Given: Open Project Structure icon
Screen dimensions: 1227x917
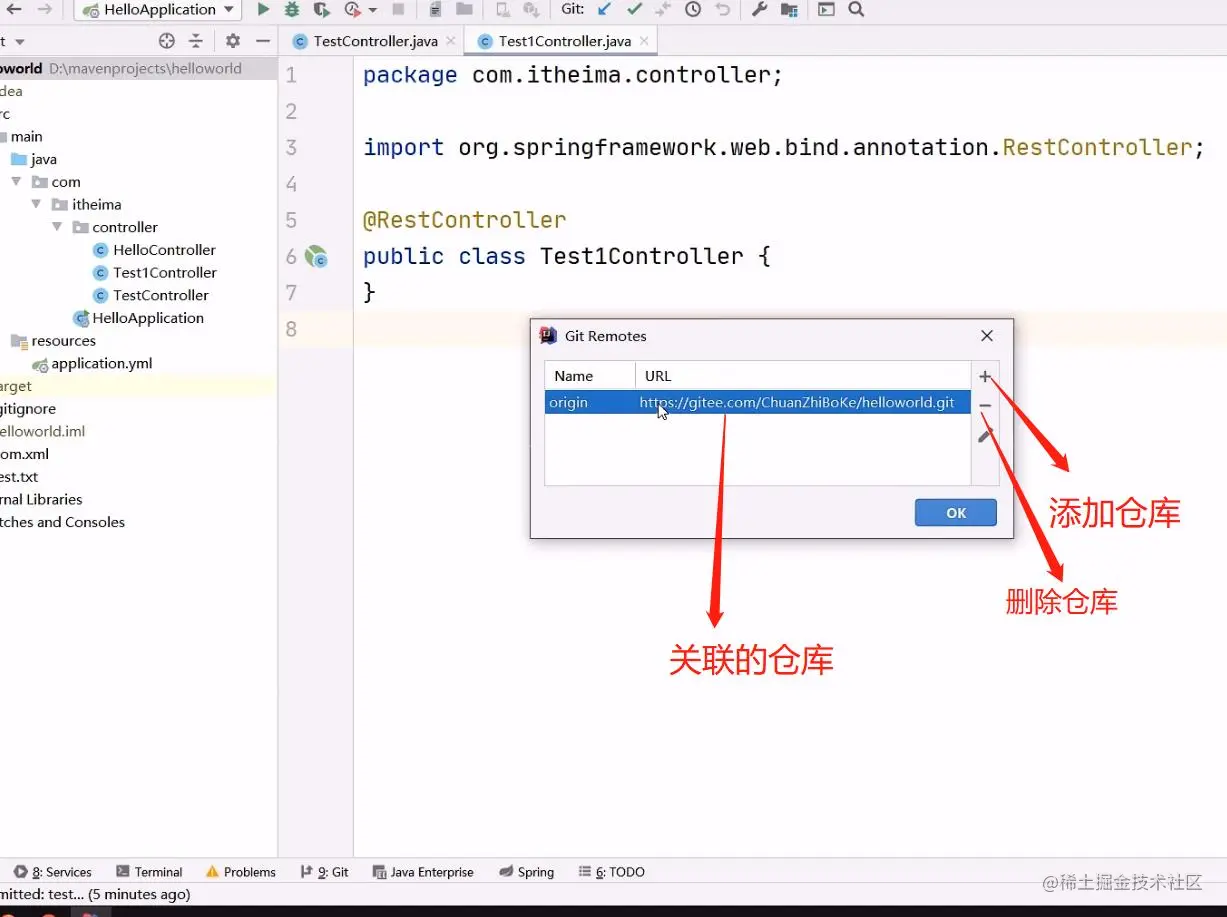Looking at the screenshot, I should click(x=789, y=9).
